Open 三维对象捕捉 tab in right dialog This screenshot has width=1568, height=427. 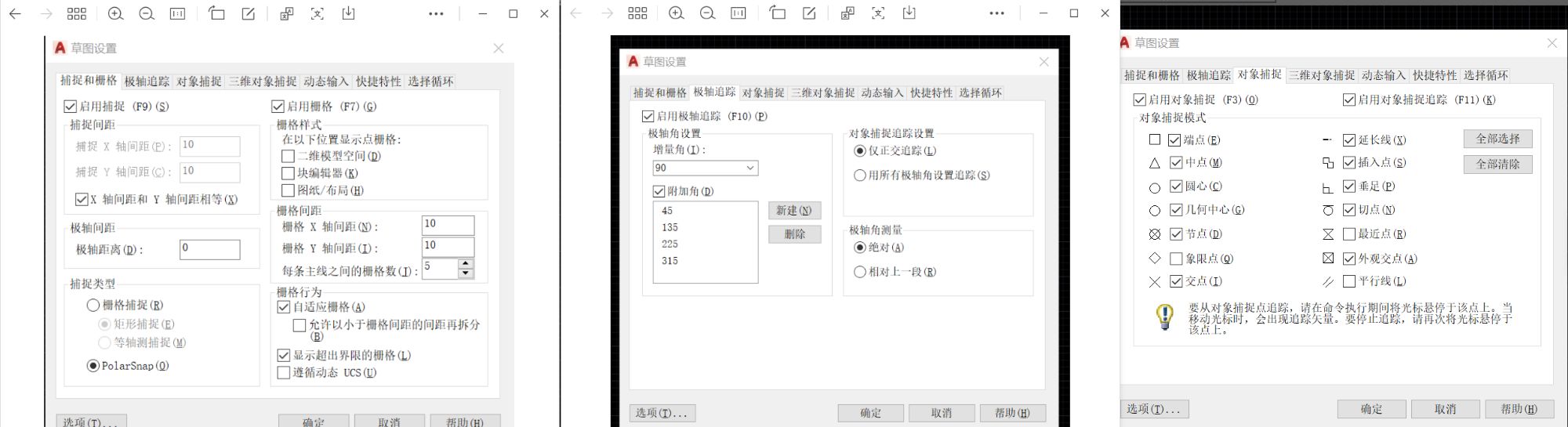1322,75
